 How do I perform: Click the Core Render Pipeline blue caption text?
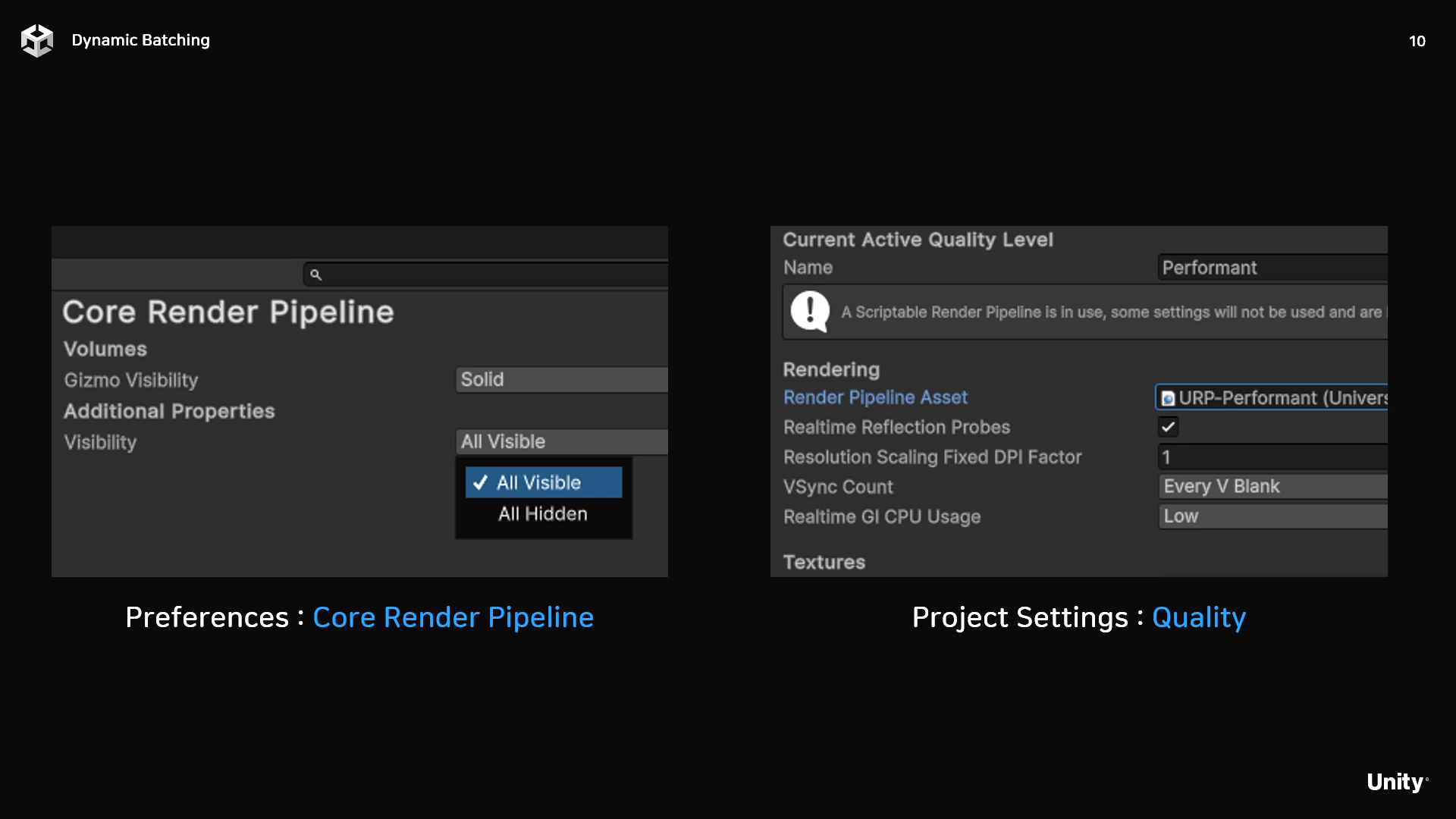click(453, 617)
